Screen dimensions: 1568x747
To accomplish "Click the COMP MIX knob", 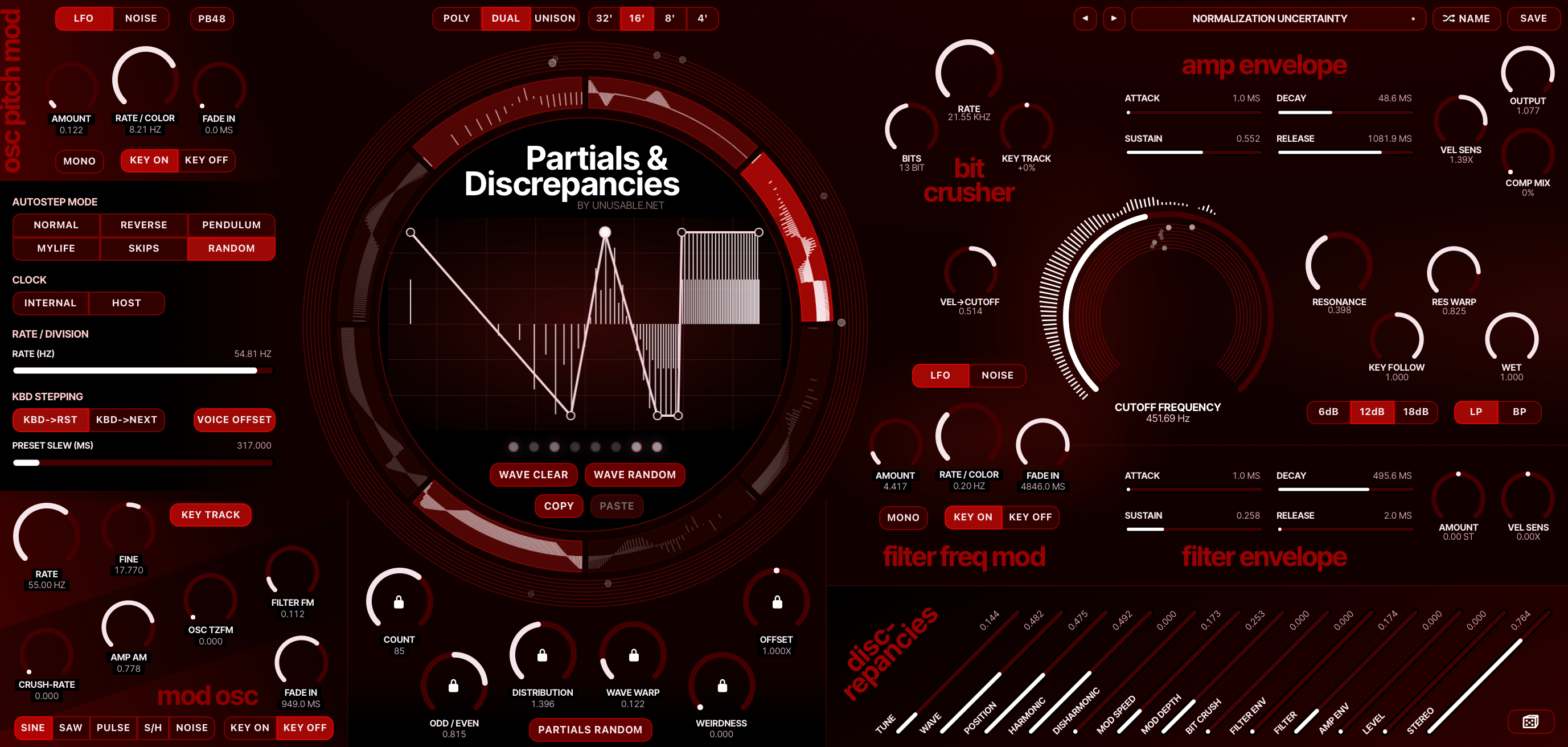I will (1527, 153).
